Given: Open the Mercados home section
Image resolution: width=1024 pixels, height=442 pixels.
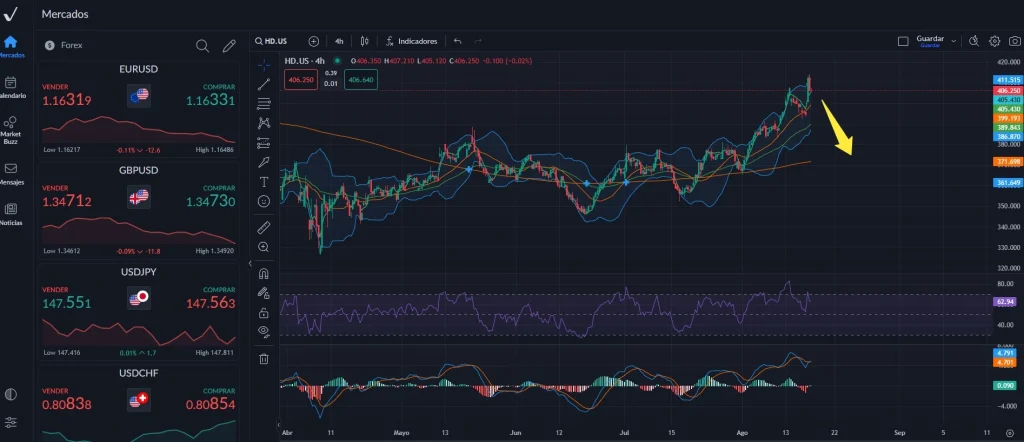Looking at the screenshot, I should pos(10,46).
